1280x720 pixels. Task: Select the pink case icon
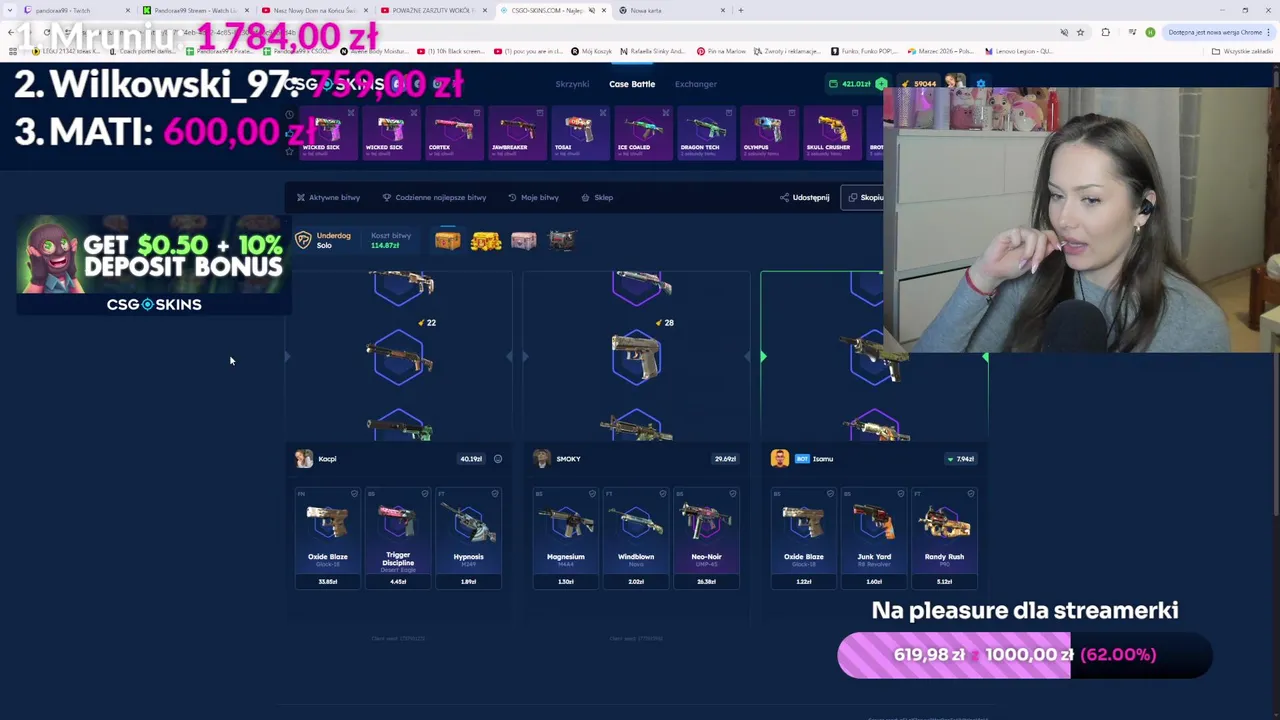coord(524,240)
